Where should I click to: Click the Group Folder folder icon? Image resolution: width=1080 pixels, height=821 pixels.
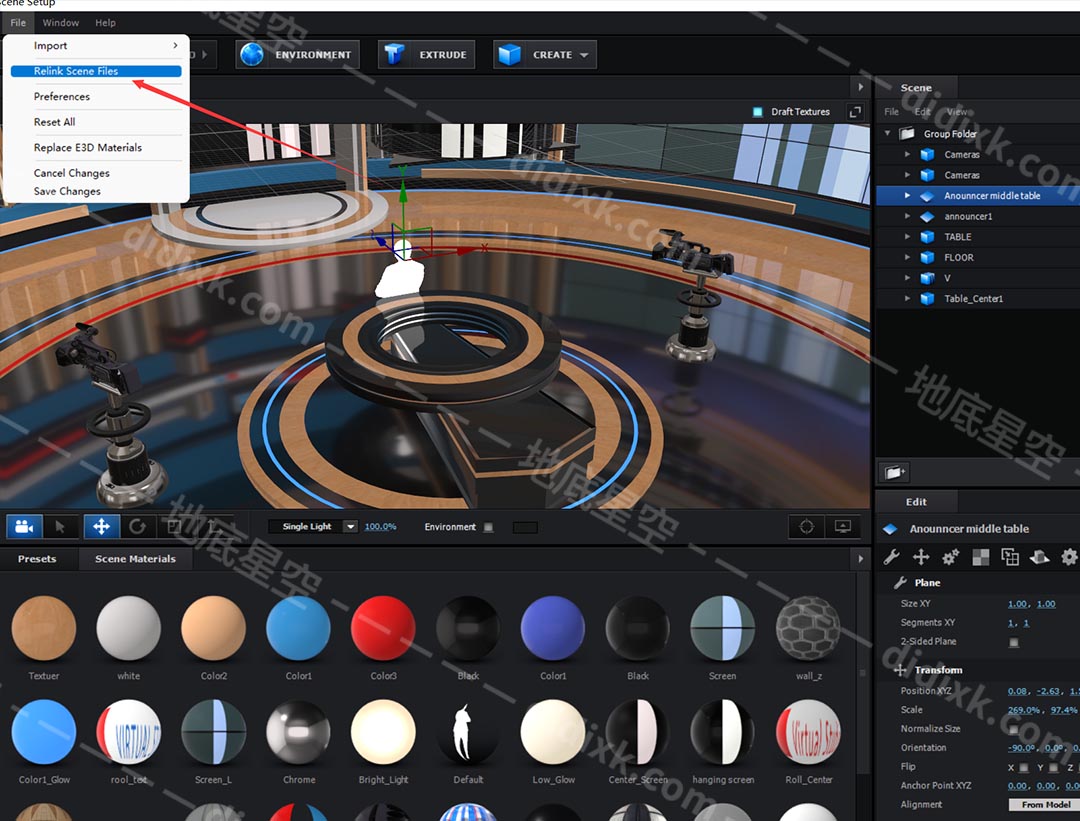coord(907,134)
